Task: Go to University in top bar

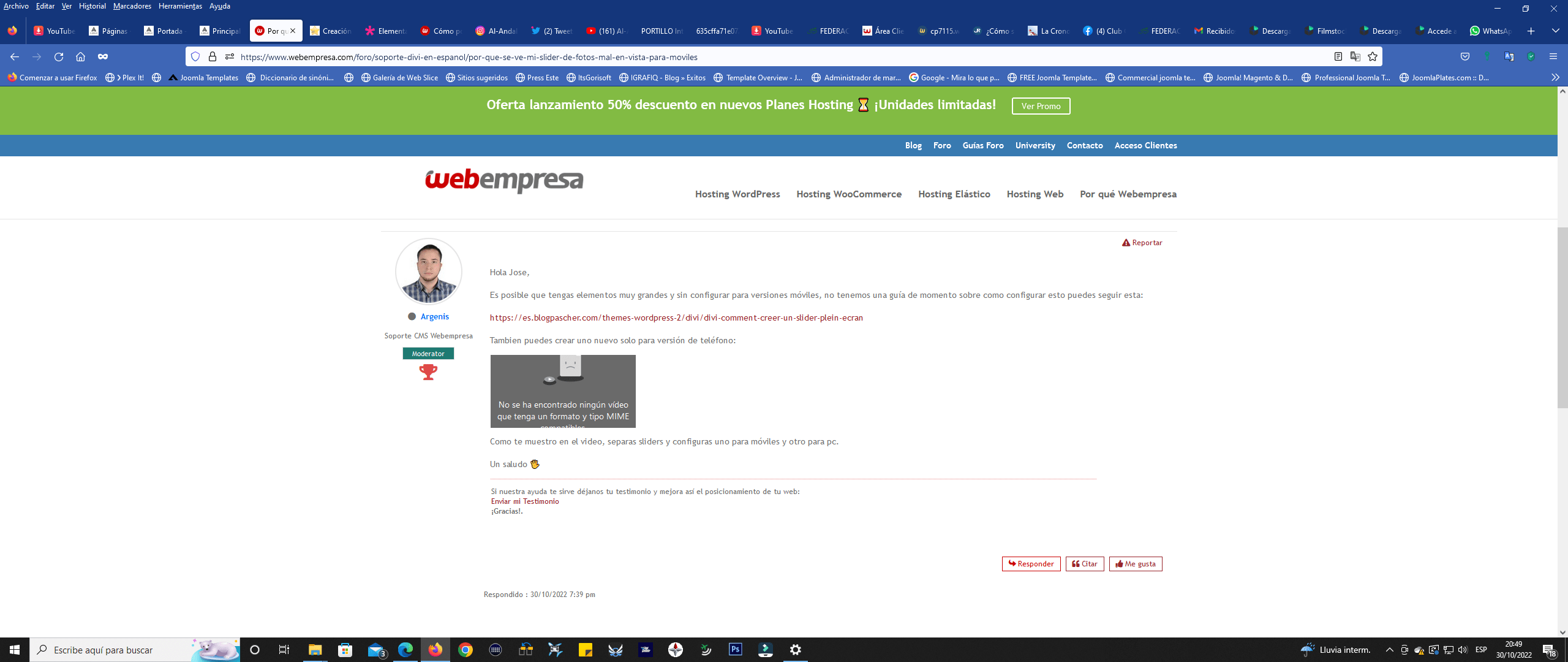Action: (1035, 145)
